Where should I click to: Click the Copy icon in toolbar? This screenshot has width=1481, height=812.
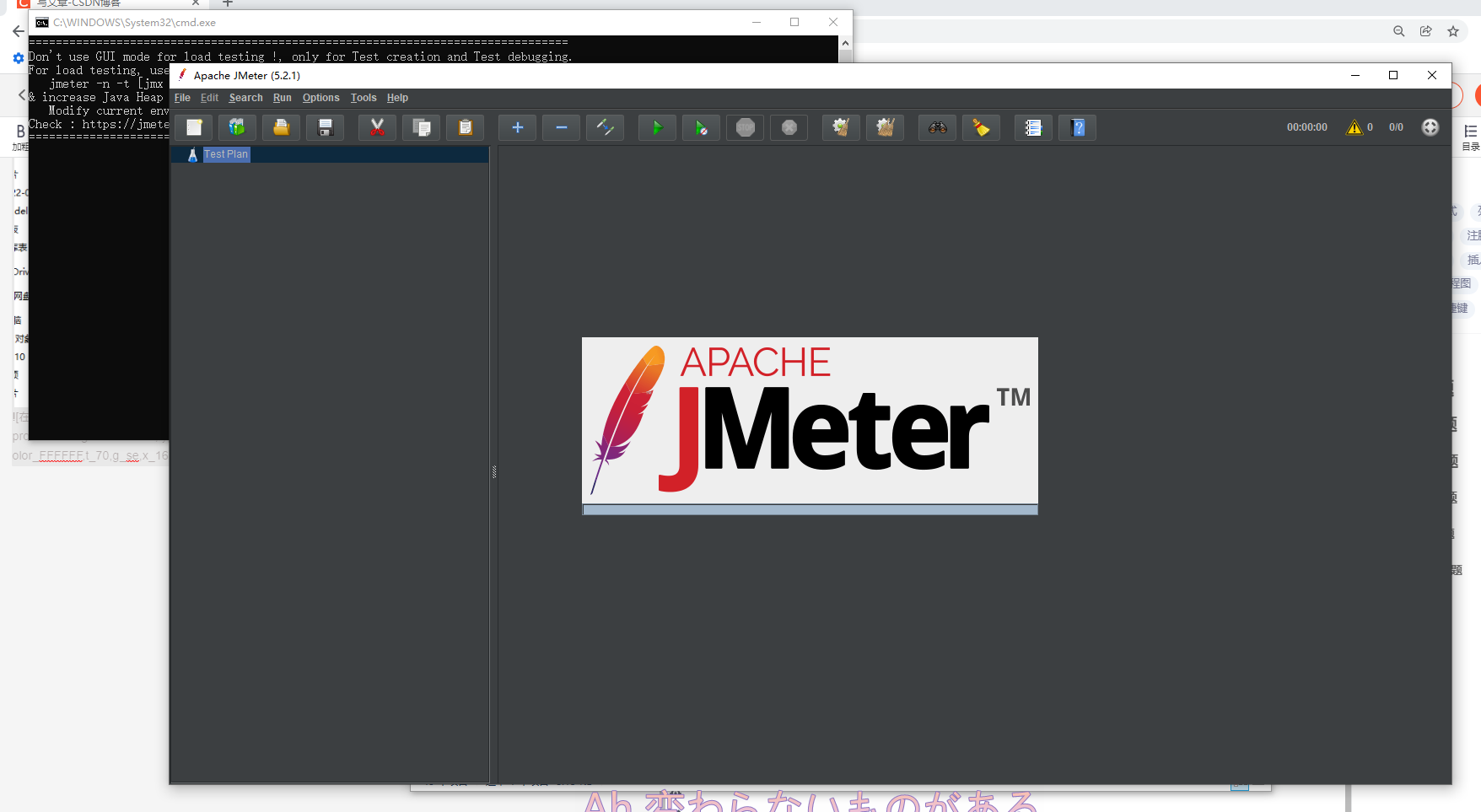coord(421,127)
